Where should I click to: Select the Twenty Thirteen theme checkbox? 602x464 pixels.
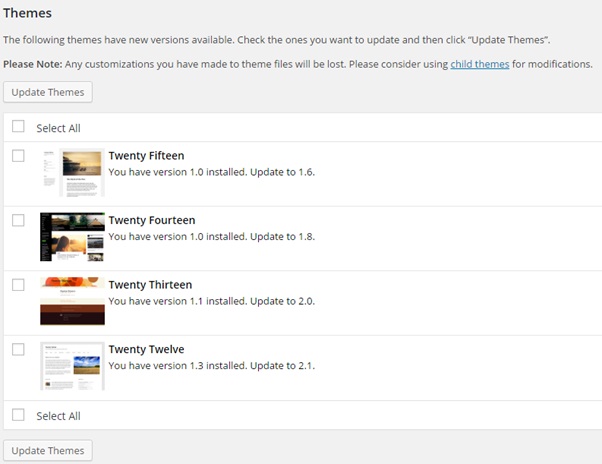pos(18,285)
